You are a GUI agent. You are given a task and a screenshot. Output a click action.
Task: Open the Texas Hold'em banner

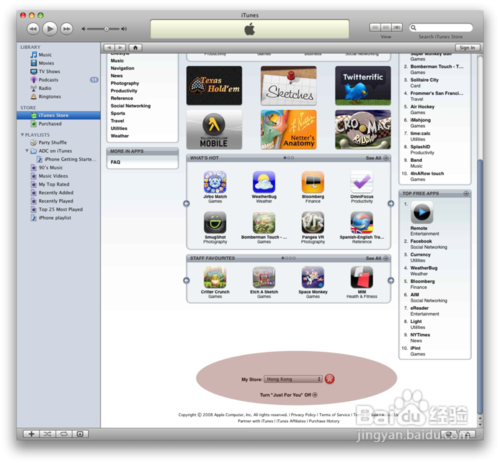tap(214, 85)
